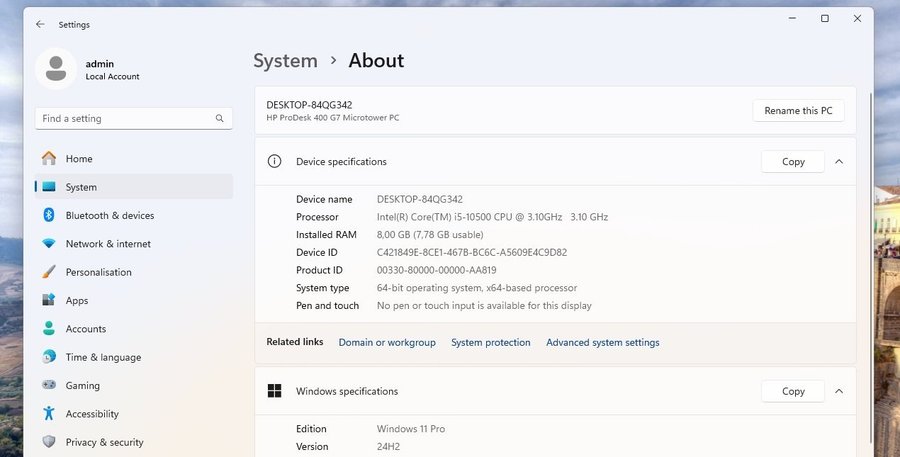Viewport: 900px width, 457px height.
Task: Click the Home icon in sidebar
Action: [48, 159]
